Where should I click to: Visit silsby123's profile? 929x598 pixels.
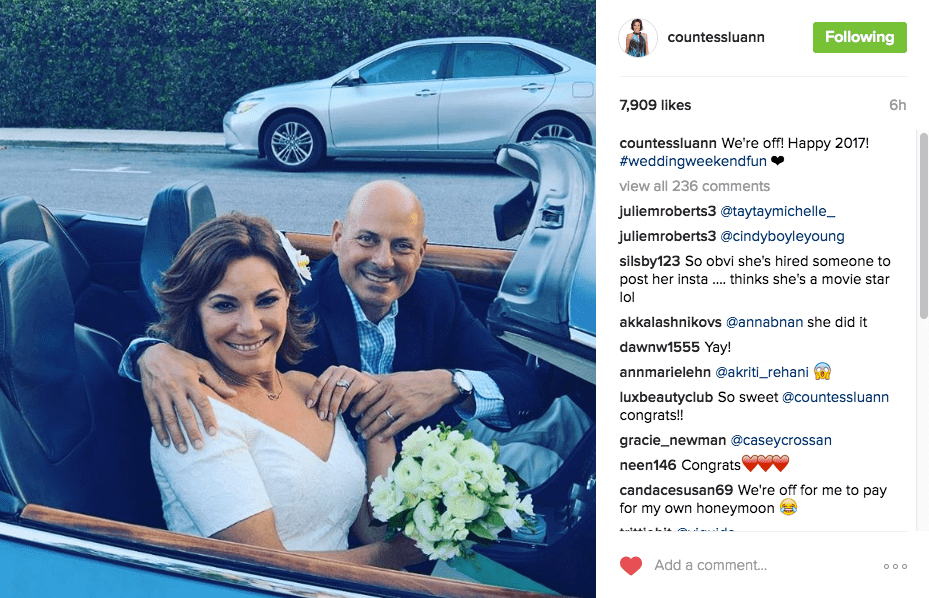[650, 261]
